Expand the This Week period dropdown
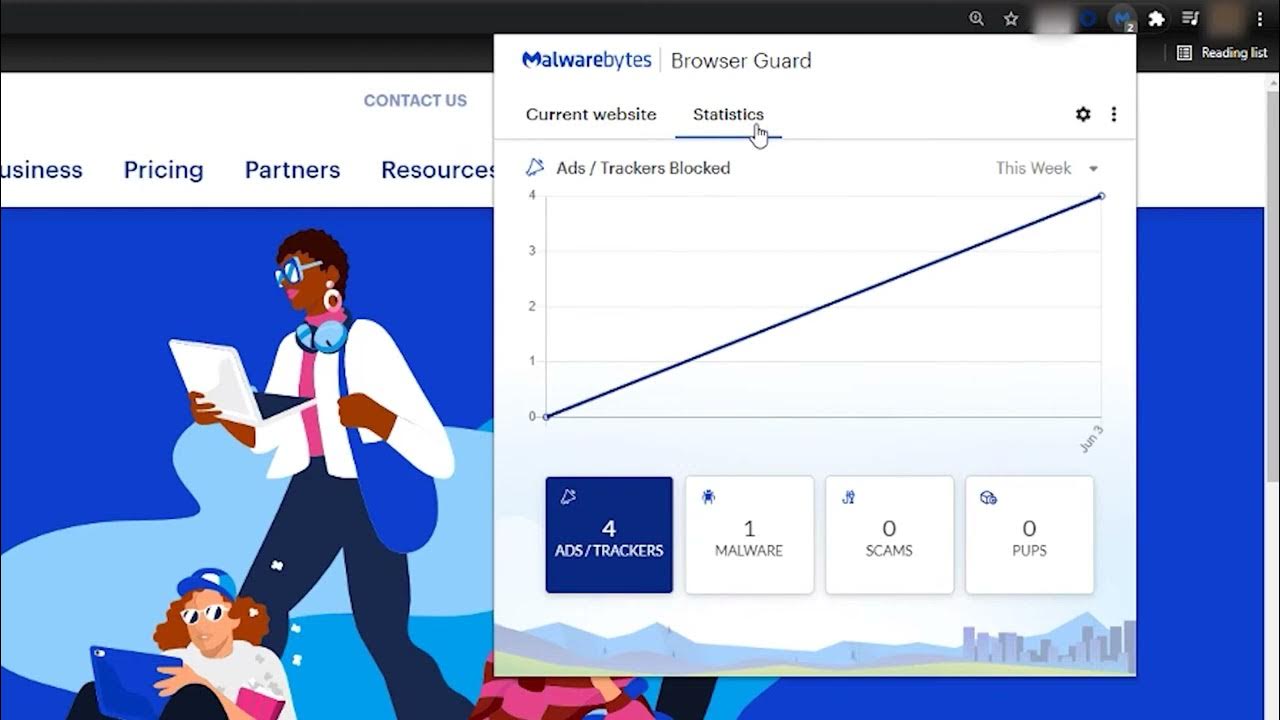This screenshot has width=1280, height=720. (x=1046, y=168)
